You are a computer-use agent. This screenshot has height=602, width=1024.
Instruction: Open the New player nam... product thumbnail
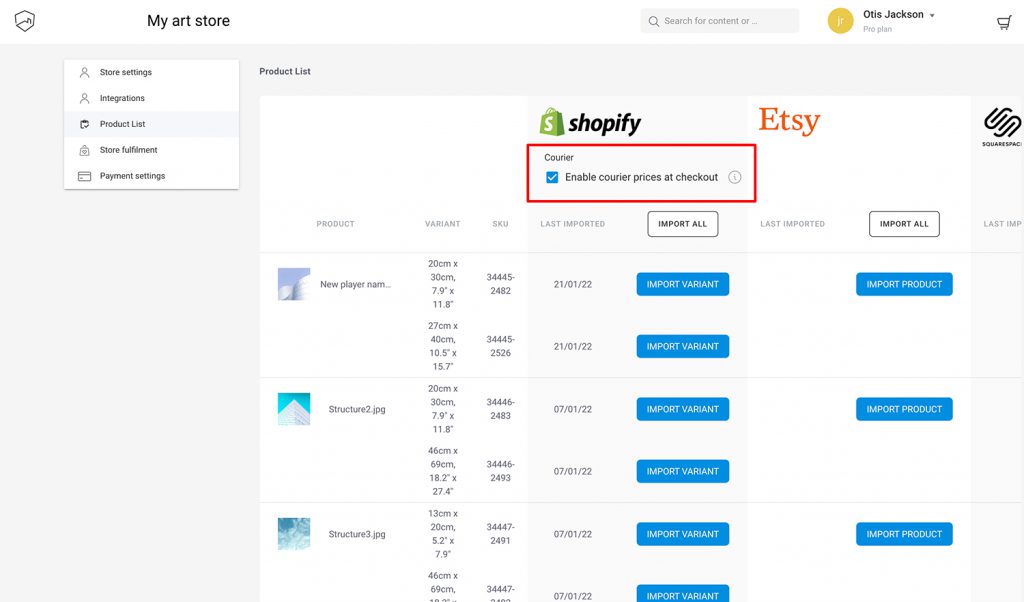(x=294, y=284)
